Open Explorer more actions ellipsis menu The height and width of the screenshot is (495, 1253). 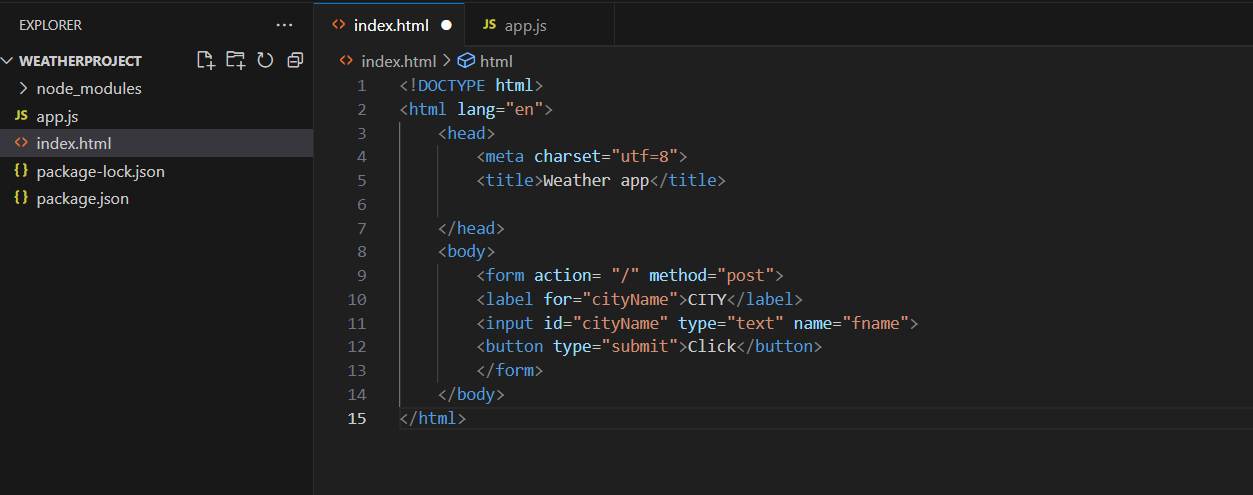(x=285, y=25)
